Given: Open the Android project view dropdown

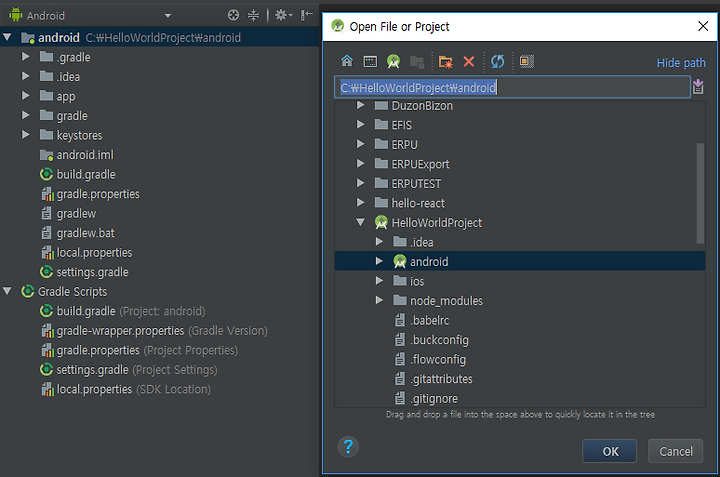Looking at the screenshot, I should (x=168, y=16).
